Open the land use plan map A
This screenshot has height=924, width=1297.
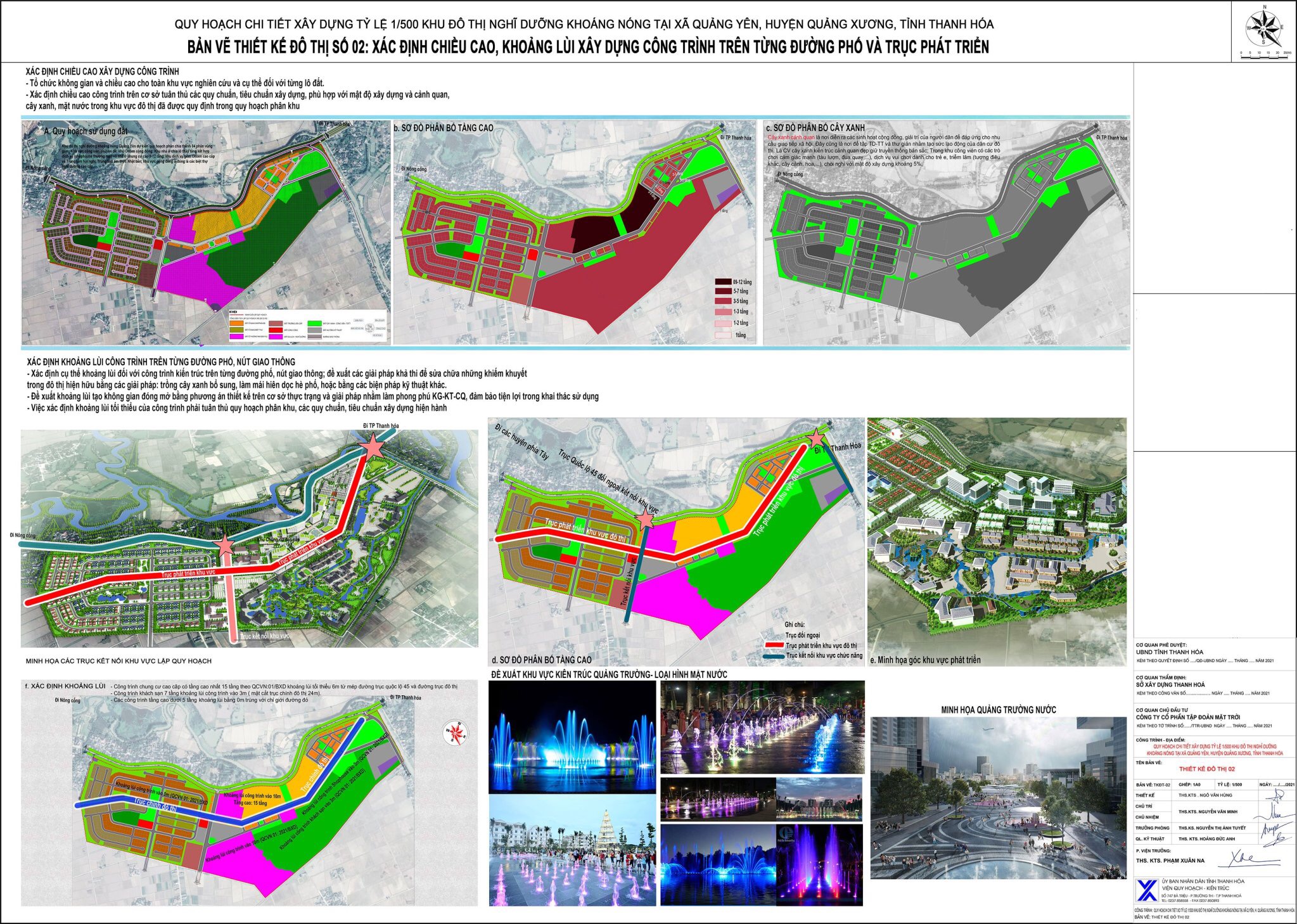[206, 233]
